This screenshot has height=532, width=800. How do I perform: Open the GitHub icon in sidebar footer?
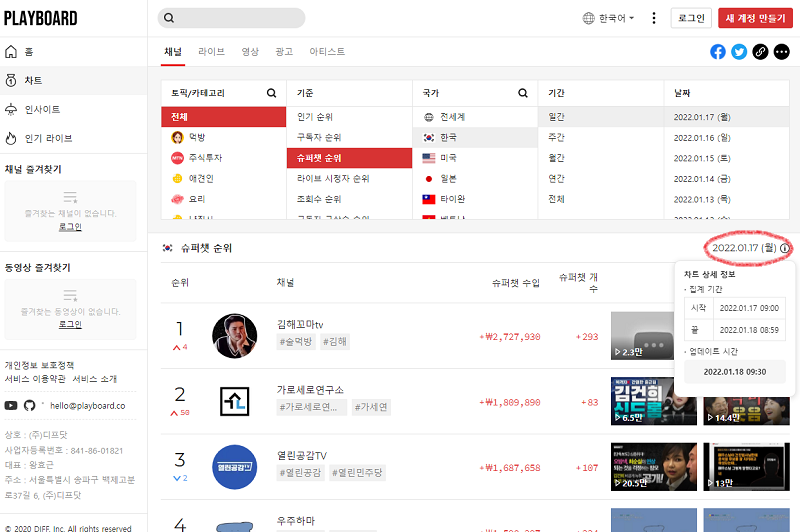point(30,406)
